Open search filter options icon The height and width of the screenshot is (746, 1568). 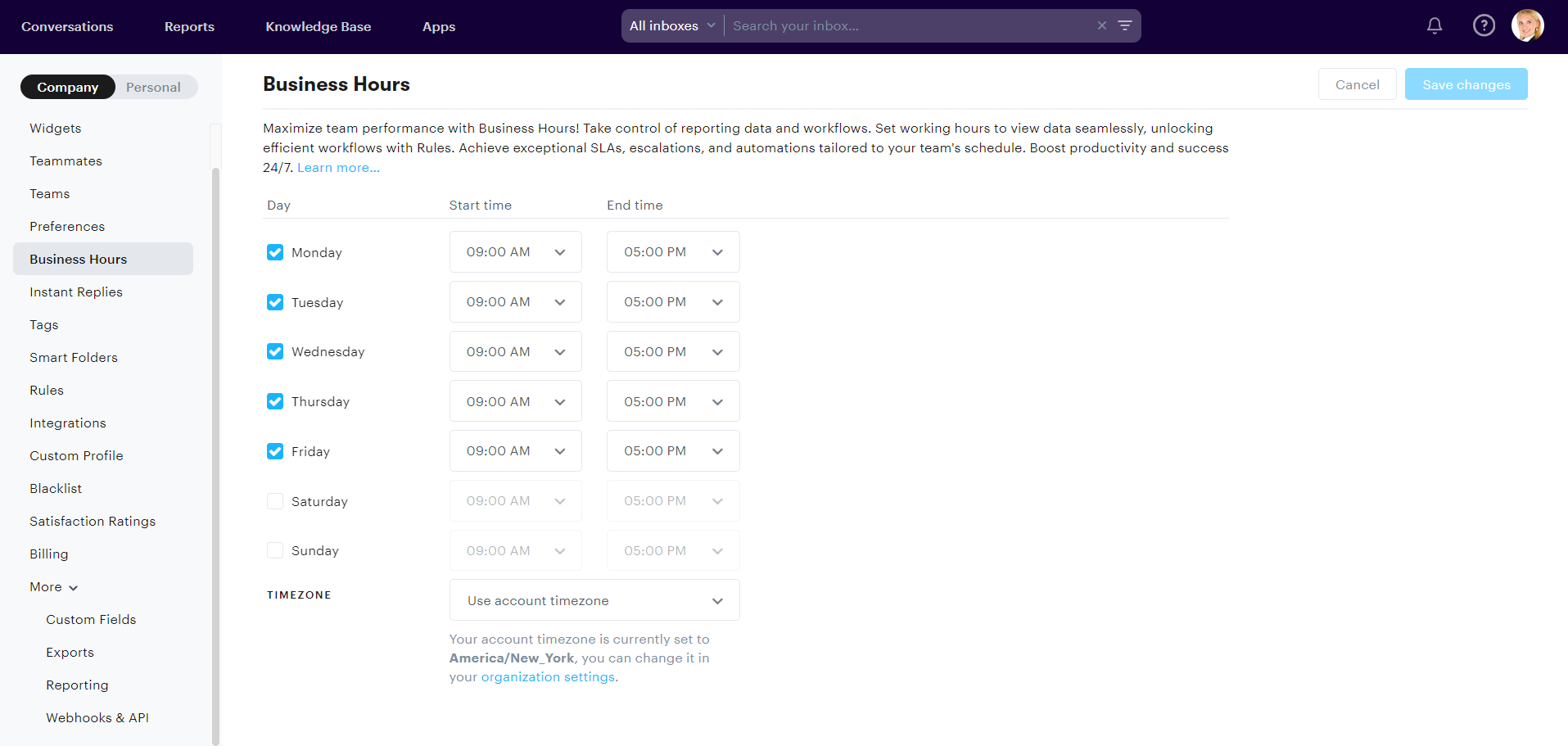click(x=1125, y=25)
